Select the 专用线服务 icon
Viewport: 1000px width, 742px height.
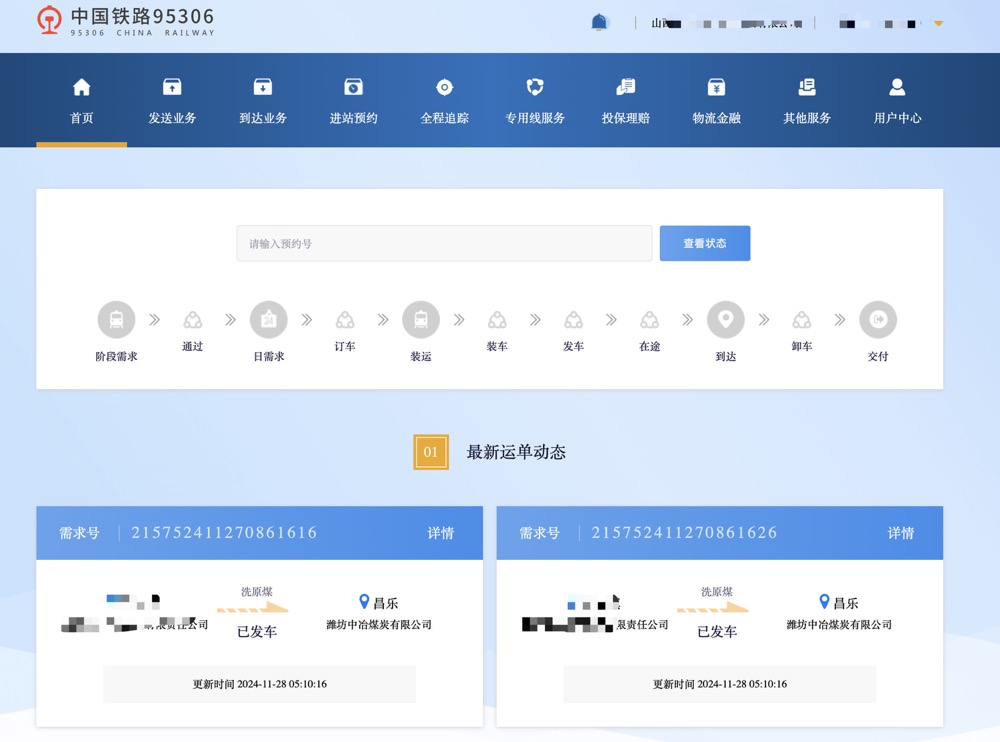[535, 88]
